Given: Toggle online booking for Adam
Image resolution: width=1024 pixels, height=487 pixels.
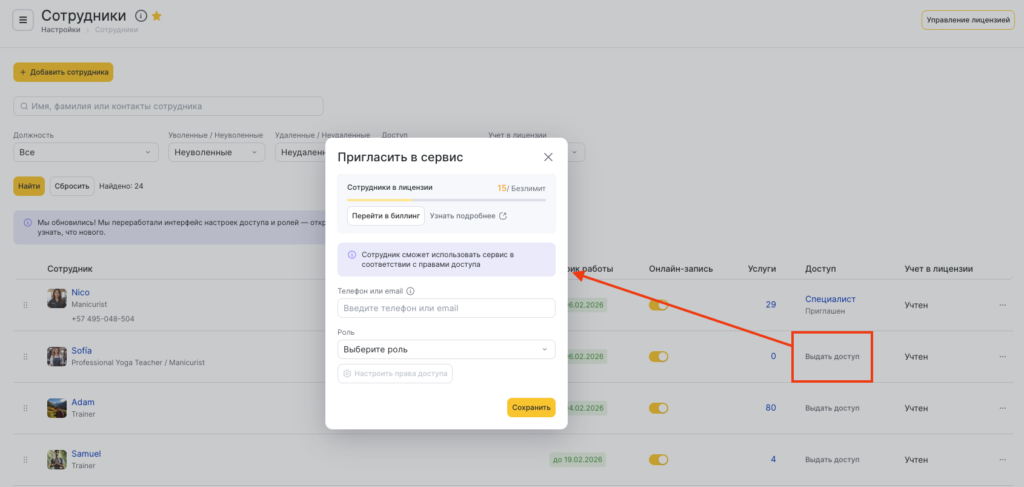Looking at the screenshot, I should pos(658,408).
